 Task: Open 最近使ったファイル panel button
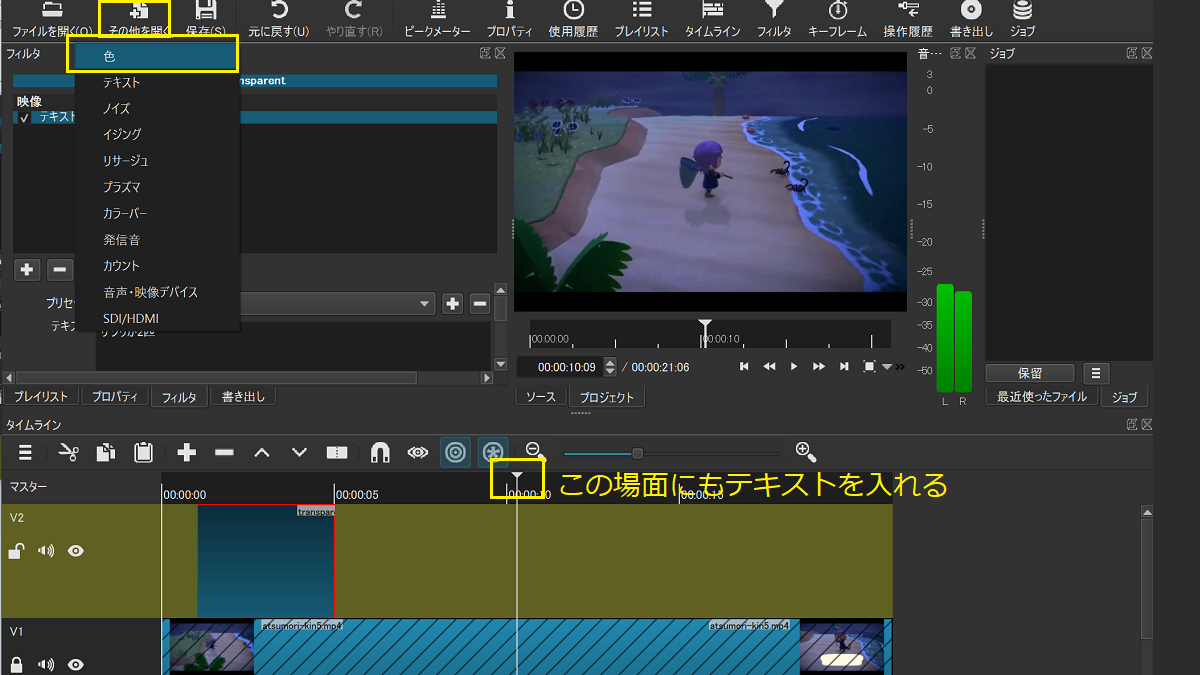(x=1040, y=396)
